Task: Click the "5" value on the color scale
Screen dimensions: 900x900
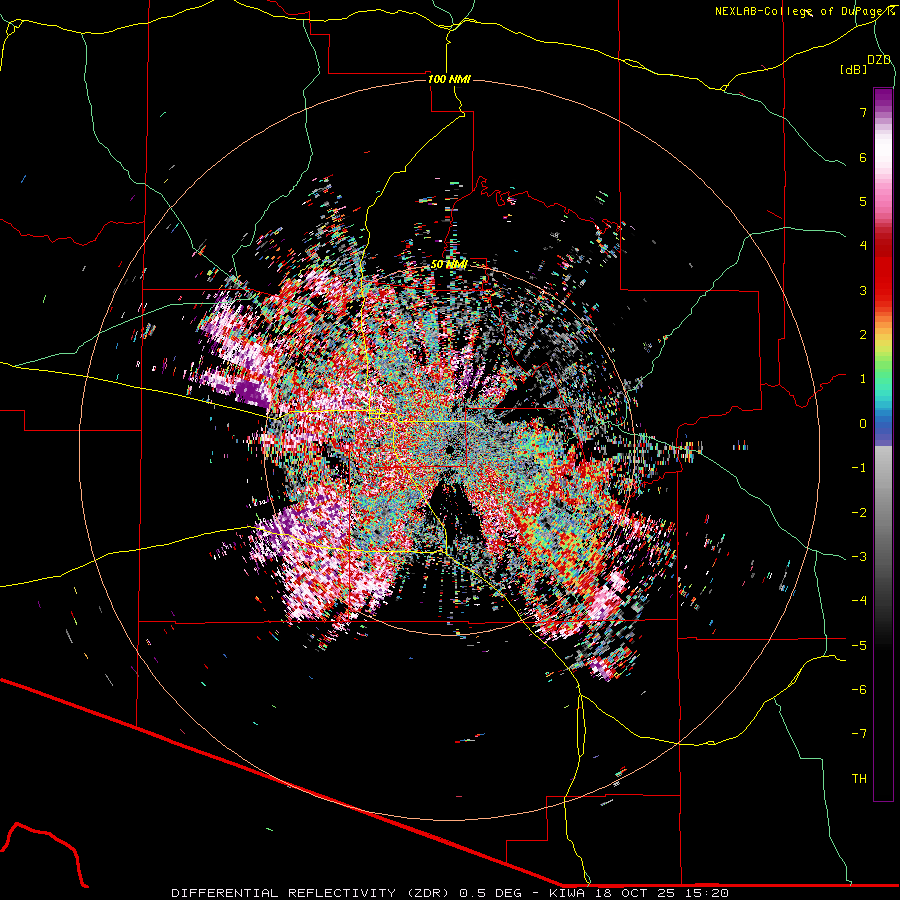Action: click(863, 201)
